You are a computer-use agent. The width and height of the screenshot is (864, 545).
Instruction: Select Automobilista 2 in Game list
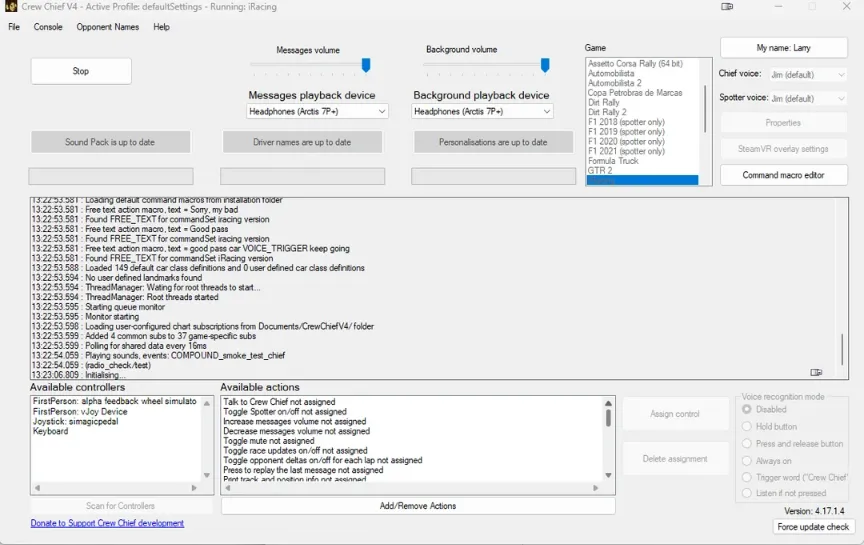point(615,83)
